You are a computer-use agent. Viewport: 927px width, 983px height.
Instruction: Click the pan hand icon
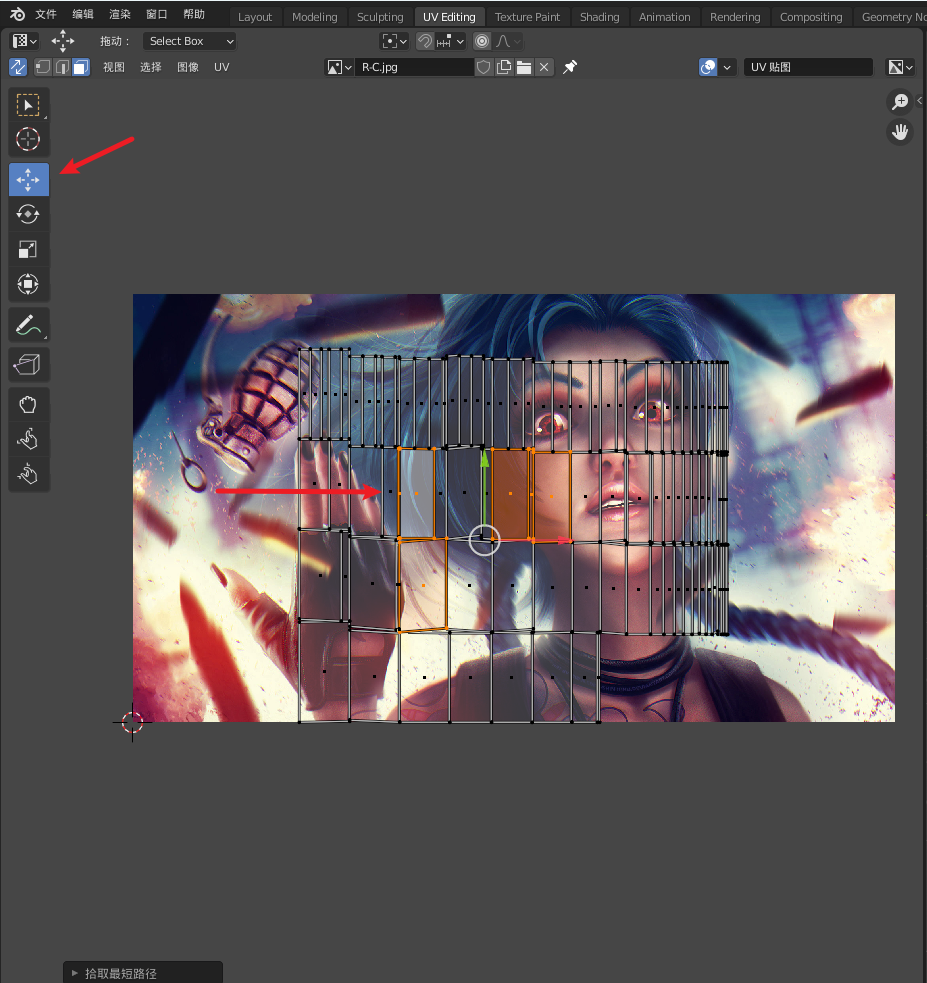click(x=900, y=132)
